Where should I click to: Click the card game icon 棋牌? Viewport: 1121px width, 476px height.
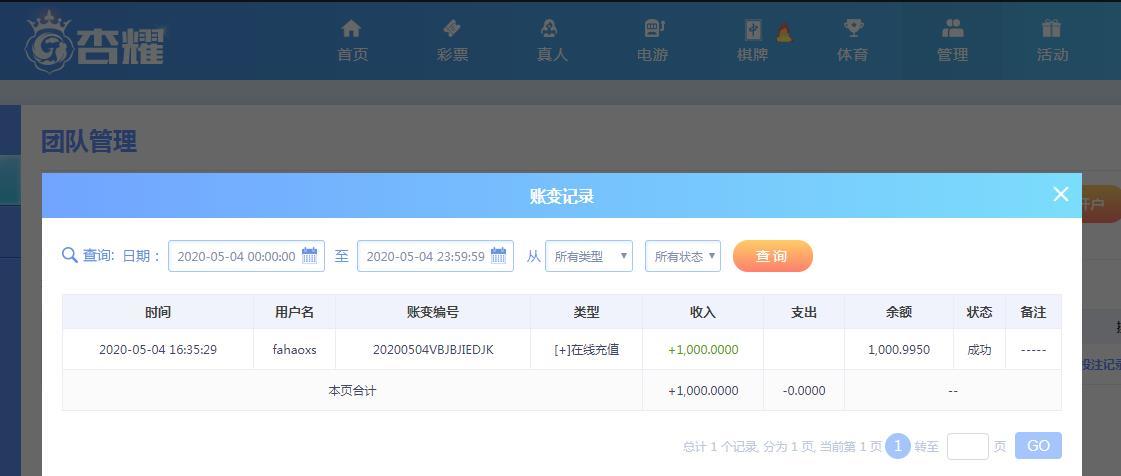point(753,29)
